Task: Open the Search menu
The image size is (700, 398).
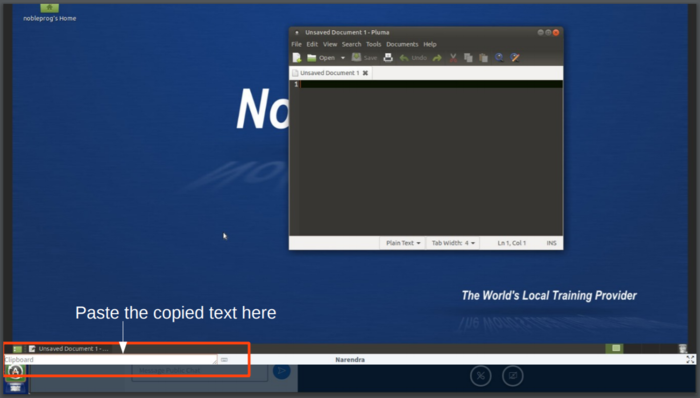Action: (x=351, y=44)
